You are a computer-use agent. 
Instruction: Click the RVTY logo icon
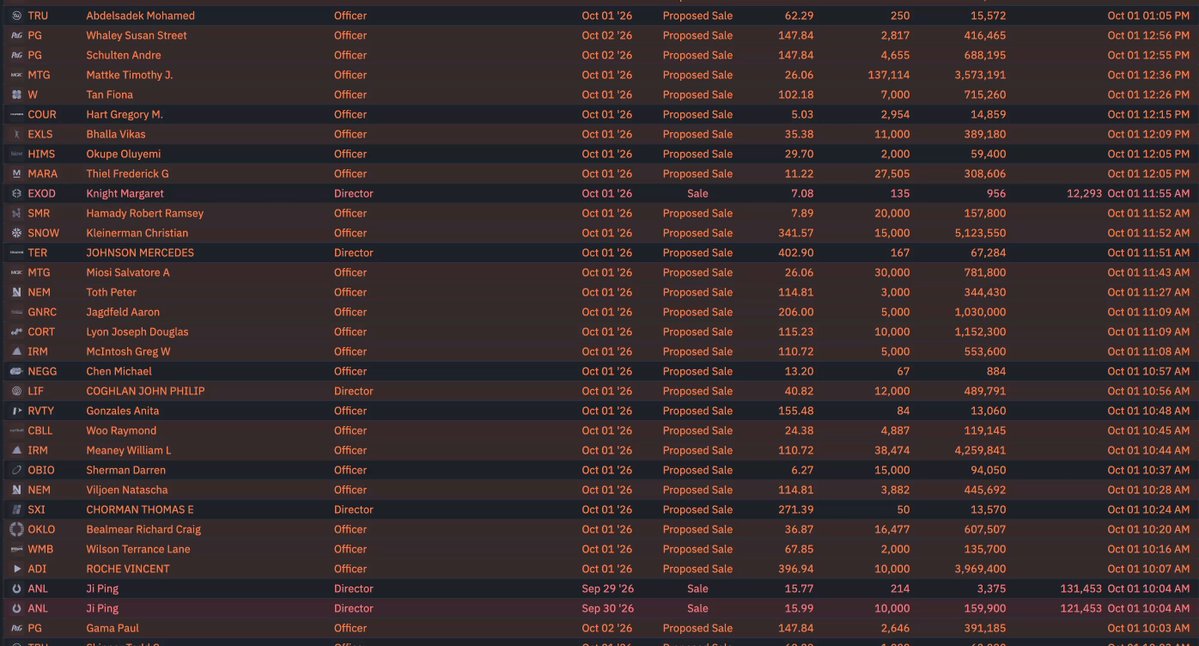pos(16,411)
